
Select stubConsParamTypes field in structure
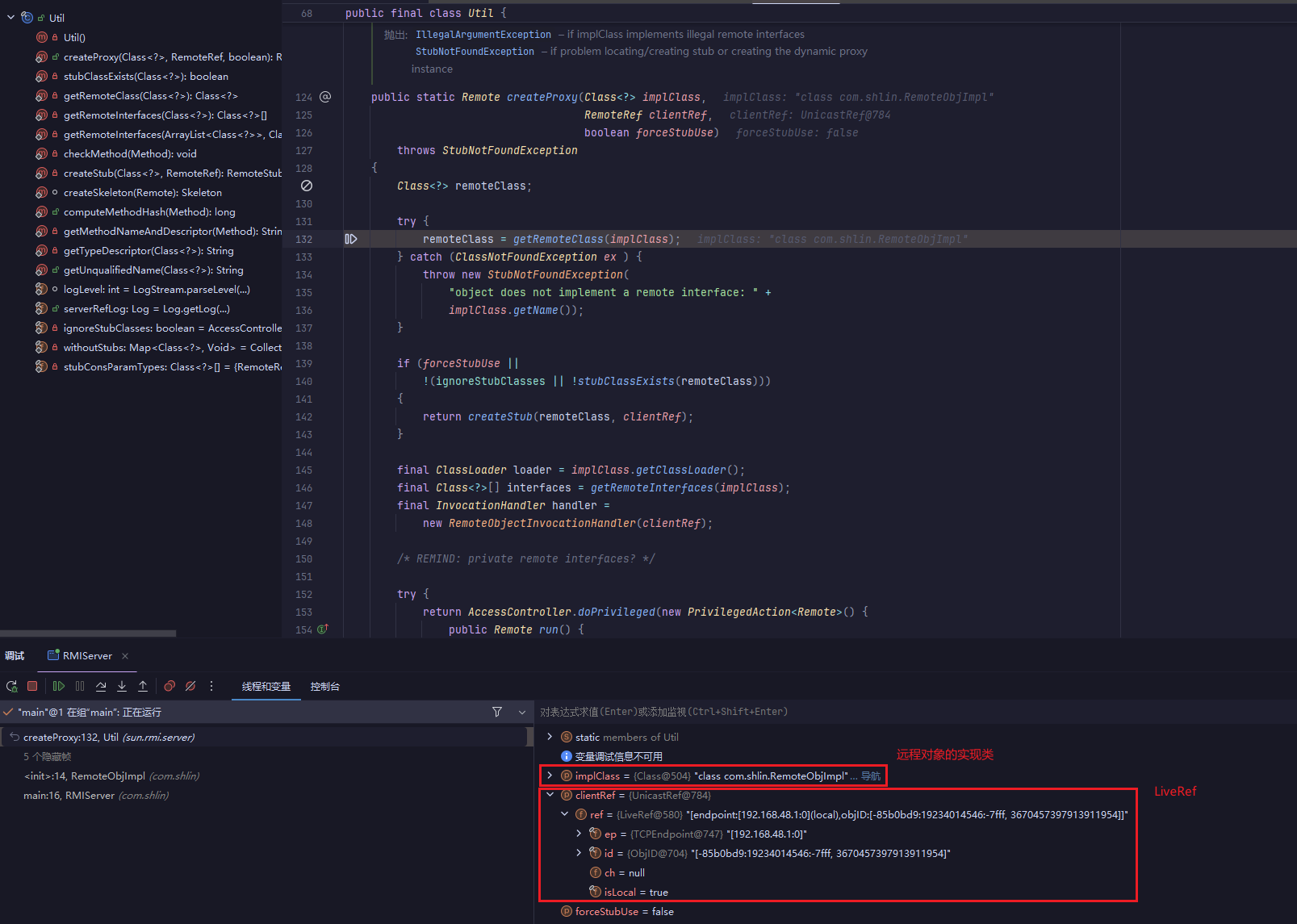(172, 366)
